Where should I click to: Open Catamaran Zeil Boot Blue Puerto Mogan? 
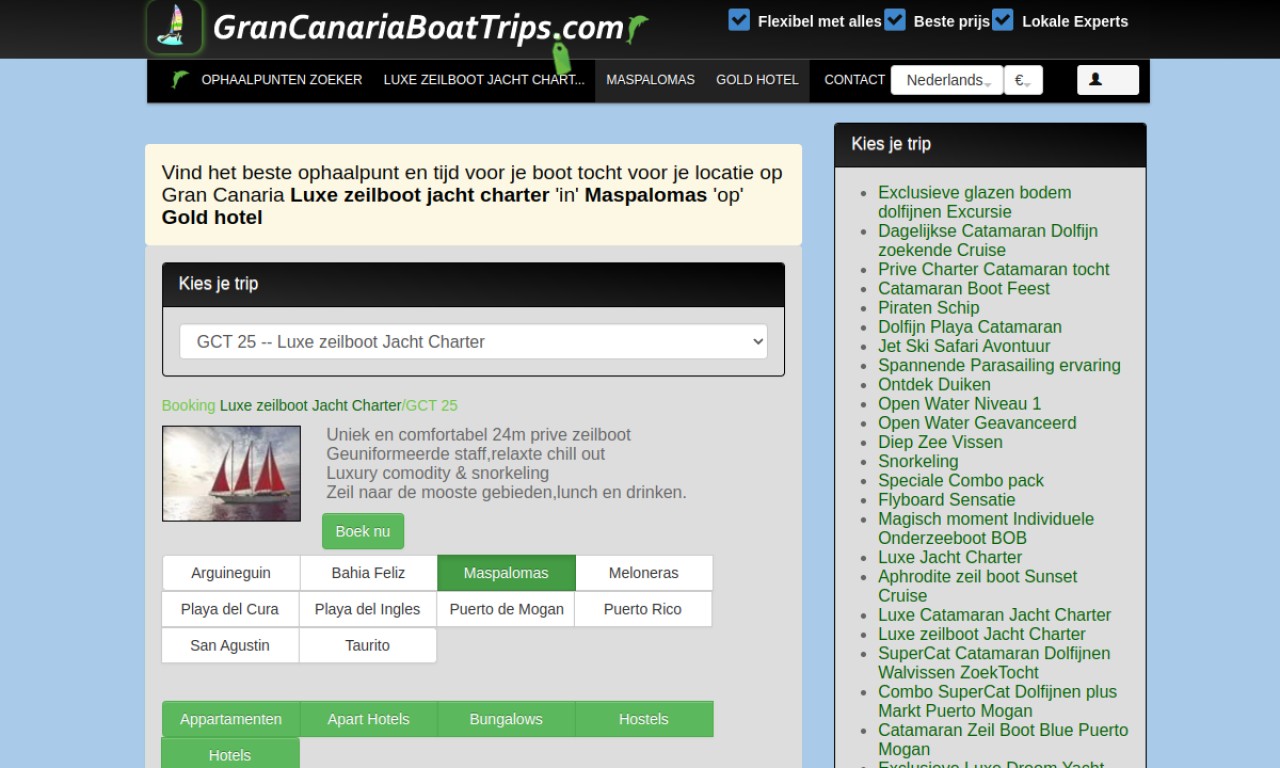coord(1003,739)
